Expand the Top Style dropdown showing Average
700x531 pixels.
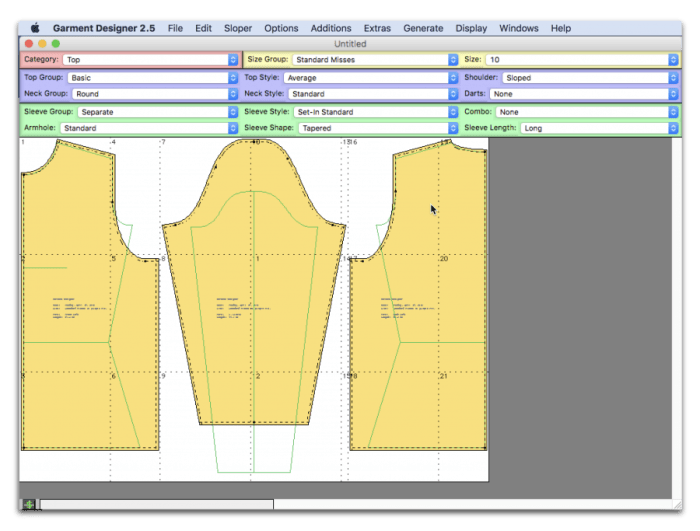pyautogui.click(x=371, y=78)
